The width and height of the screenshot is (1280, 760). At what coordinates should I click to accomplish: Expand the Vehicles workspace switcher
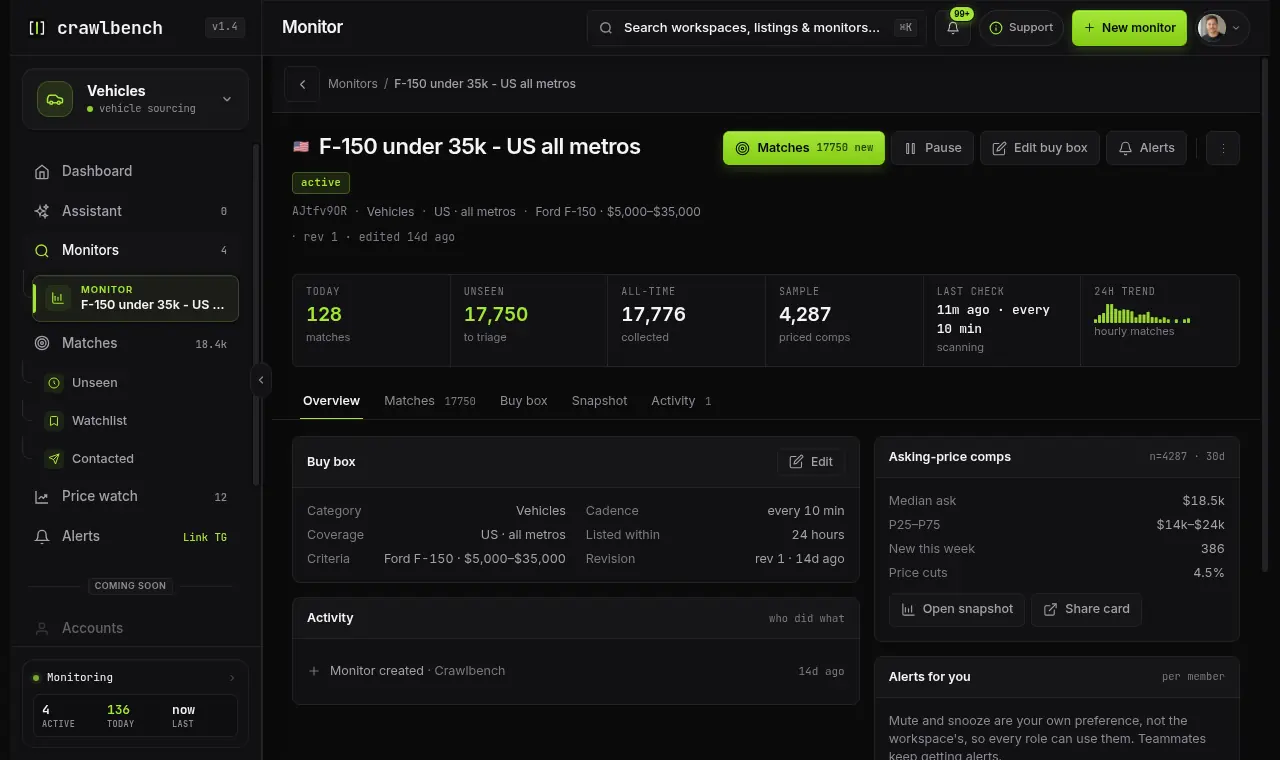pyautogui.click(x=135, y=99)
